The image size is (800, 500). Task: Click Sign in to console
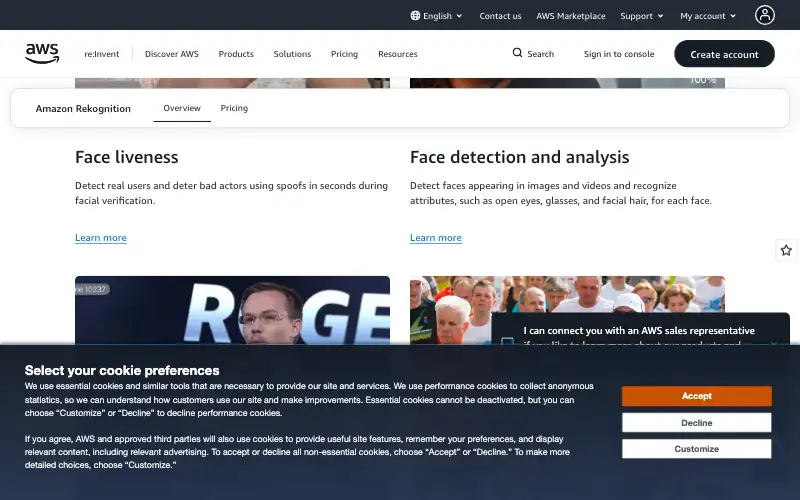[x=618, y=54]
